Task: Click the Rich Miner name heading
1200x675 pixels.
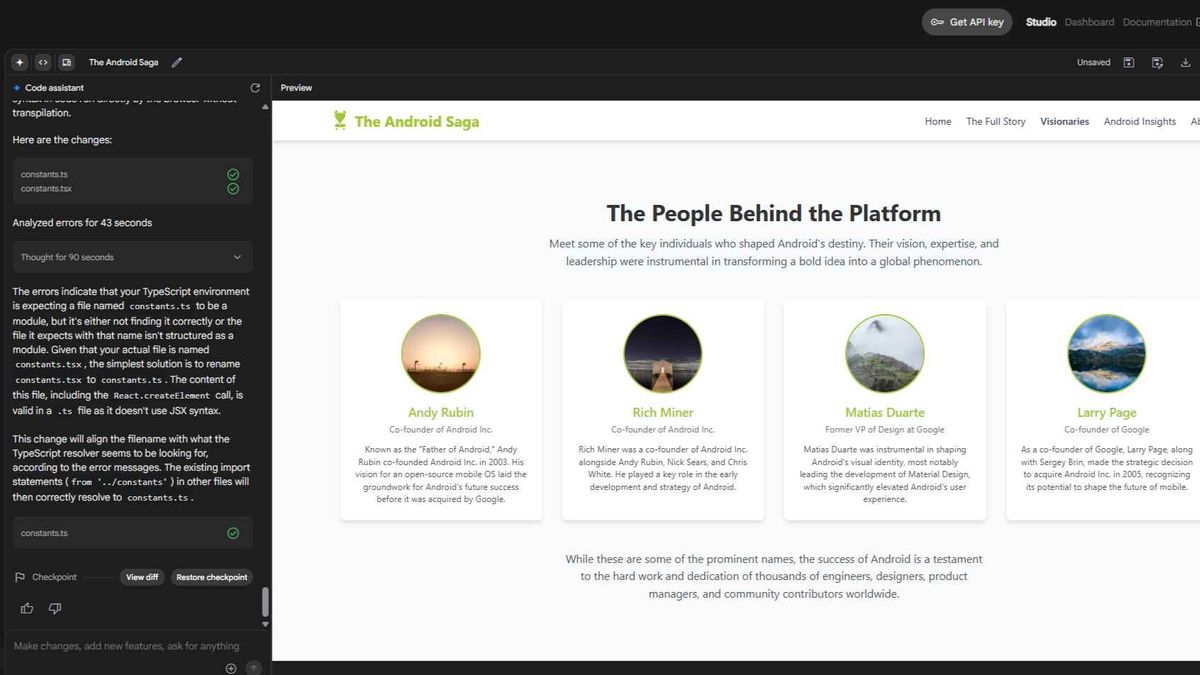Action: tap(663, 412)
